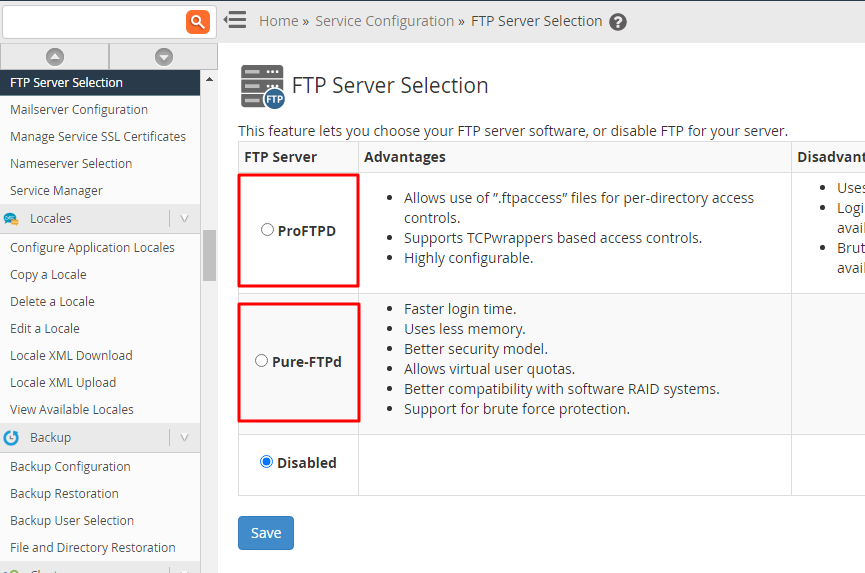Collapse the Backup section chevron

click(184, 438)
